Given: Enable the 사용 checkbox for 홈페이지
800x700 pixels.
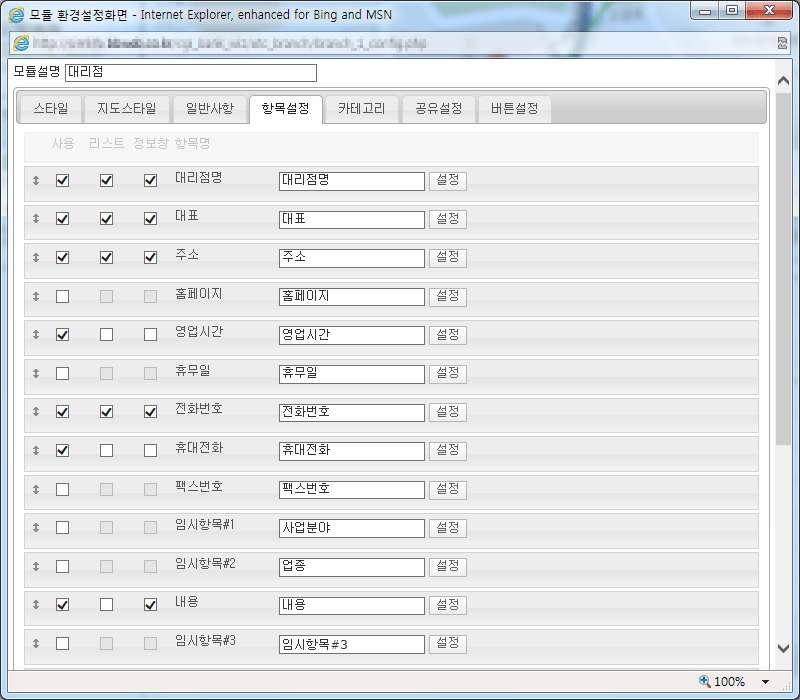Looking at the screenshot, I should coord(63,297).
